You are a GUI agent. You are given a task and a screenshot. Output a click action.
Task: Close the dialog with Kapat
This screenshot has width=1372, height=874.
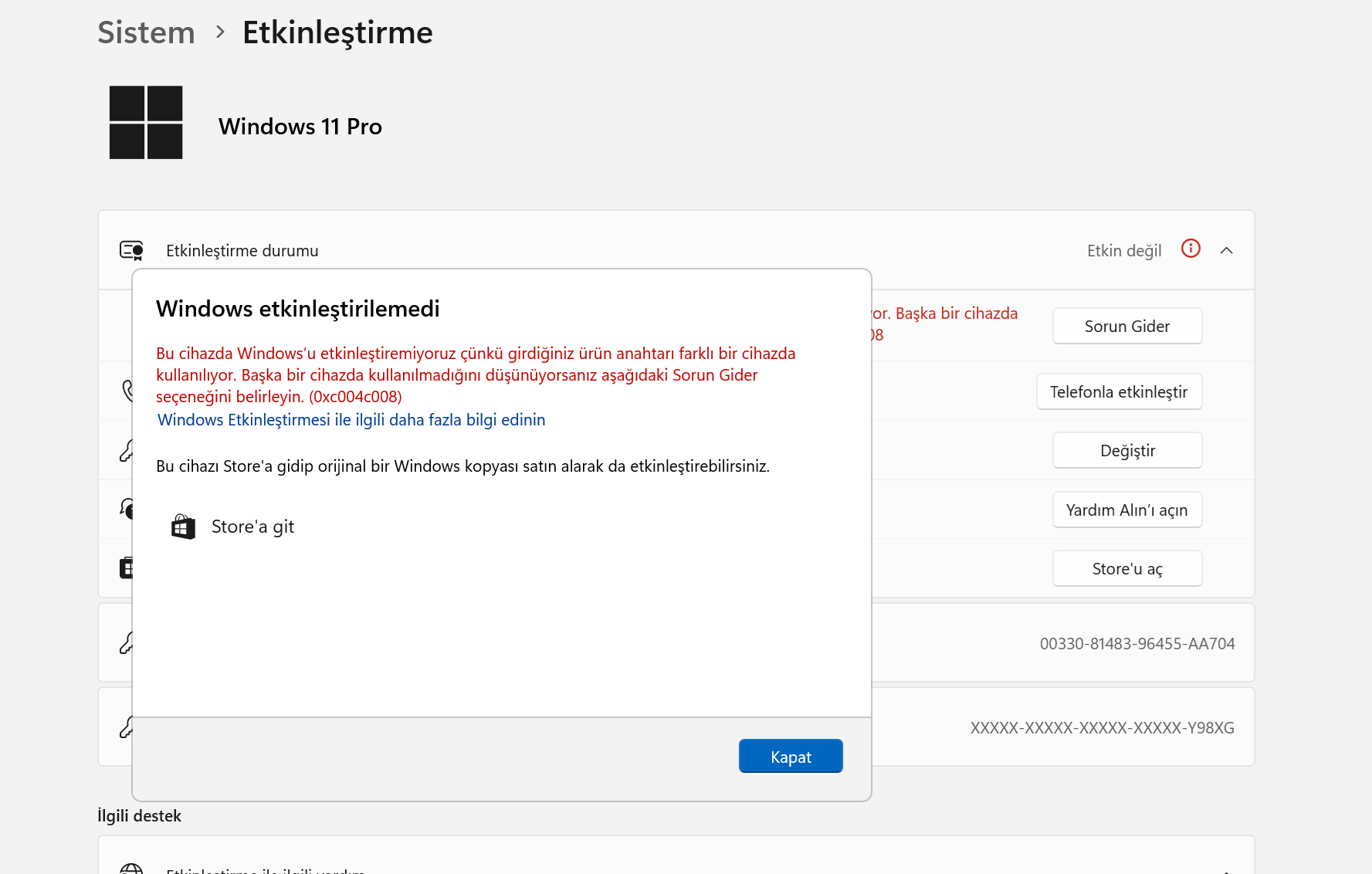pyautogui.click(x=791, y=756)
